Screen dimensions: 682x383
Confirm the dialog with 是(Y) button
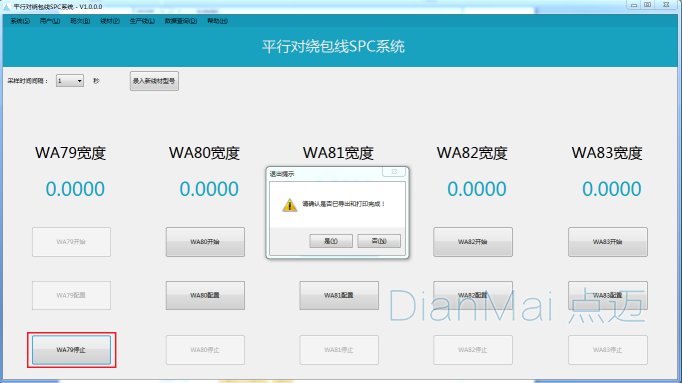click(x=331, y=241)
